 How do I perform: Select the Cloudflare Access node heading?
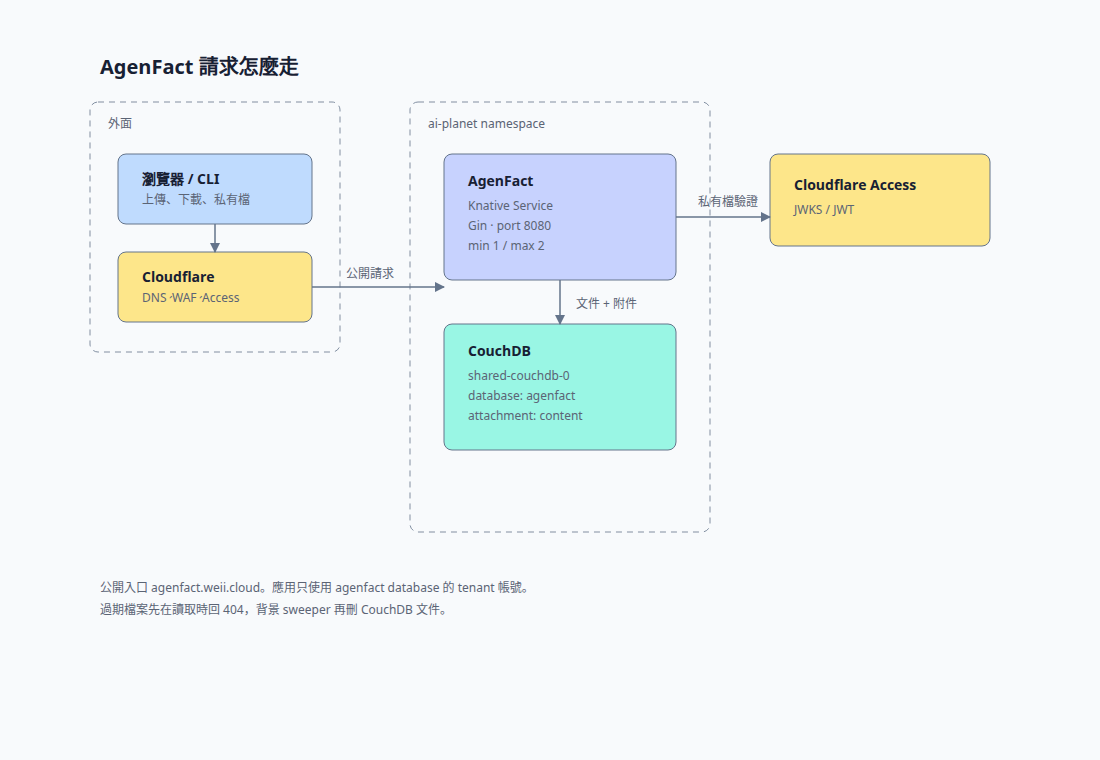click(x=854, y=185)
